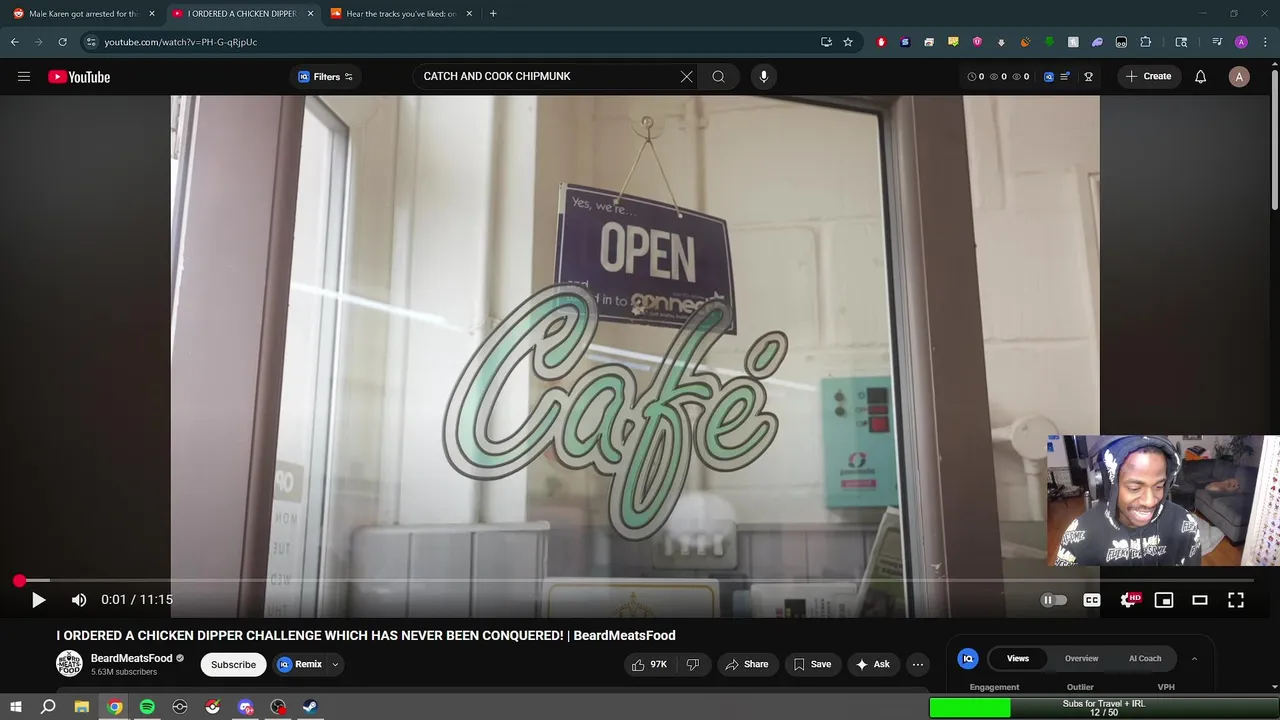Open Windows taskbar search

[x=48, y=707]
